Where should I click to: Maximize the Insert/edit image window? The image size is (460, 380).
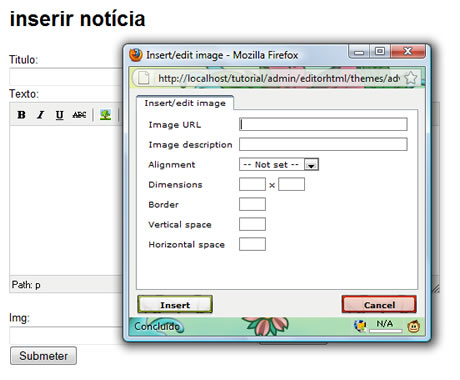(x=380, y=51)
